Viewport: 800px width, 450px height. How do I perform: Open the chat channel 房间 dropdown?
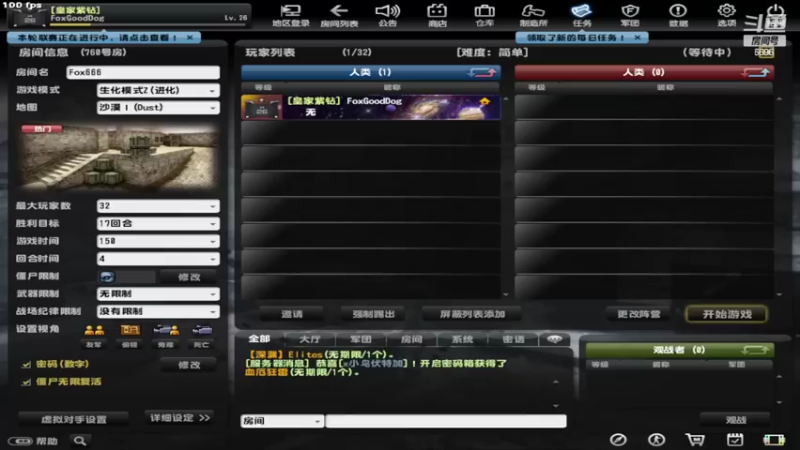point(282,421)
